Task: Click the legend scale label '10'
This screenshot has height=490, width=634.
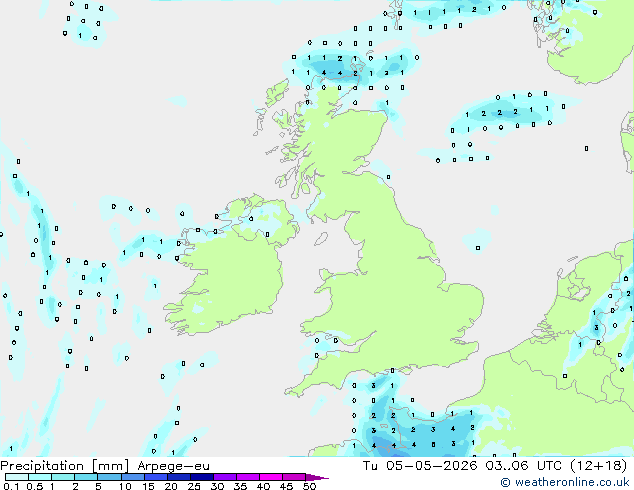Action: point(125,486)
